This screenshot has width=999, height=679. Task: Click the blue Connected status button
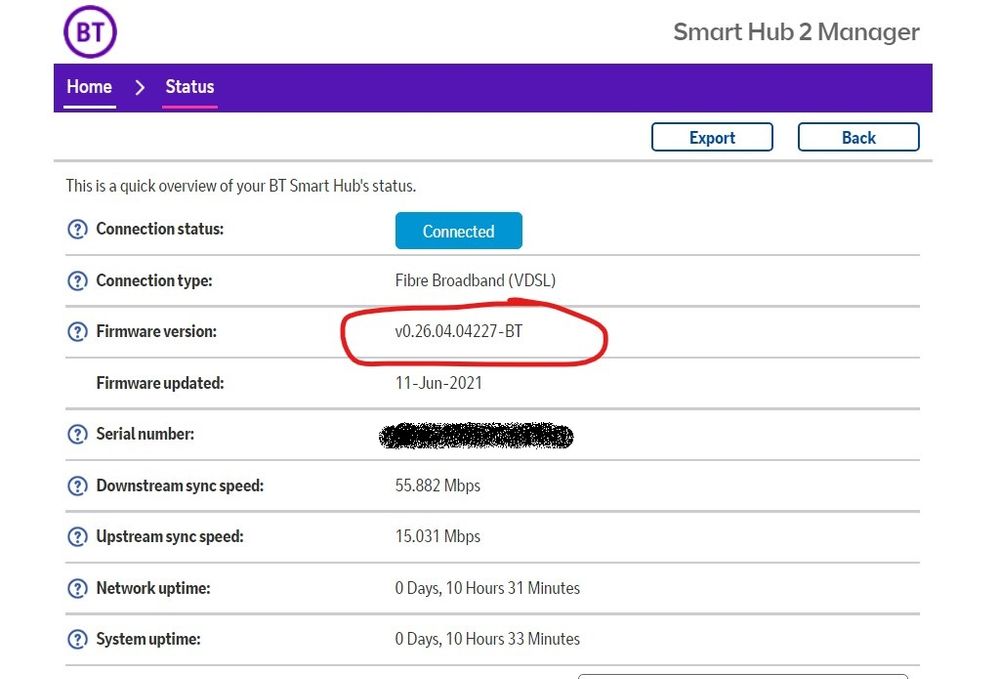(458, 231)
